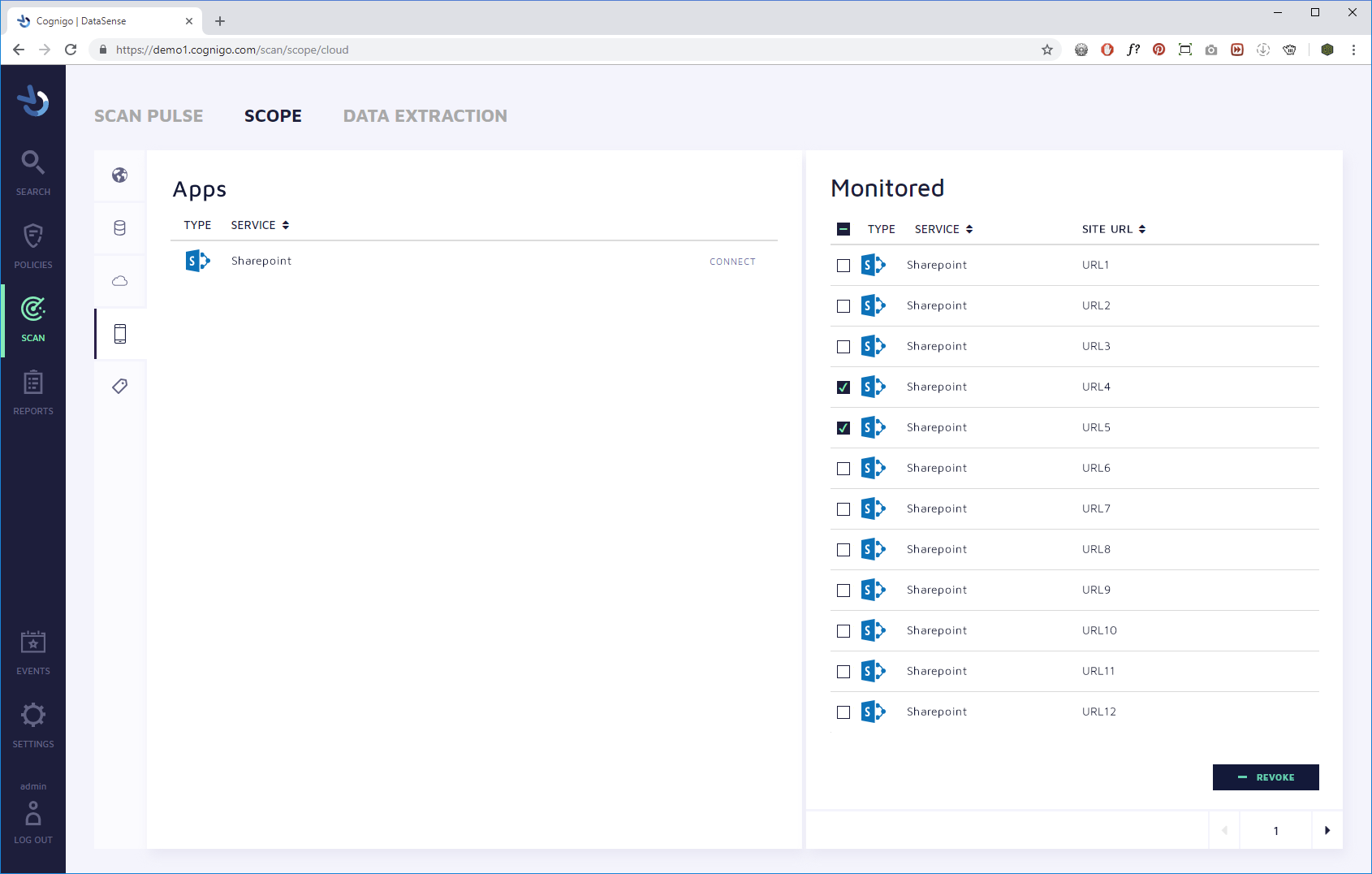Toggle the select-all checkbox in Monitored header
The height and width of the screenshot is (874, 1372).
pyautogui.click(x=843, y=229)
